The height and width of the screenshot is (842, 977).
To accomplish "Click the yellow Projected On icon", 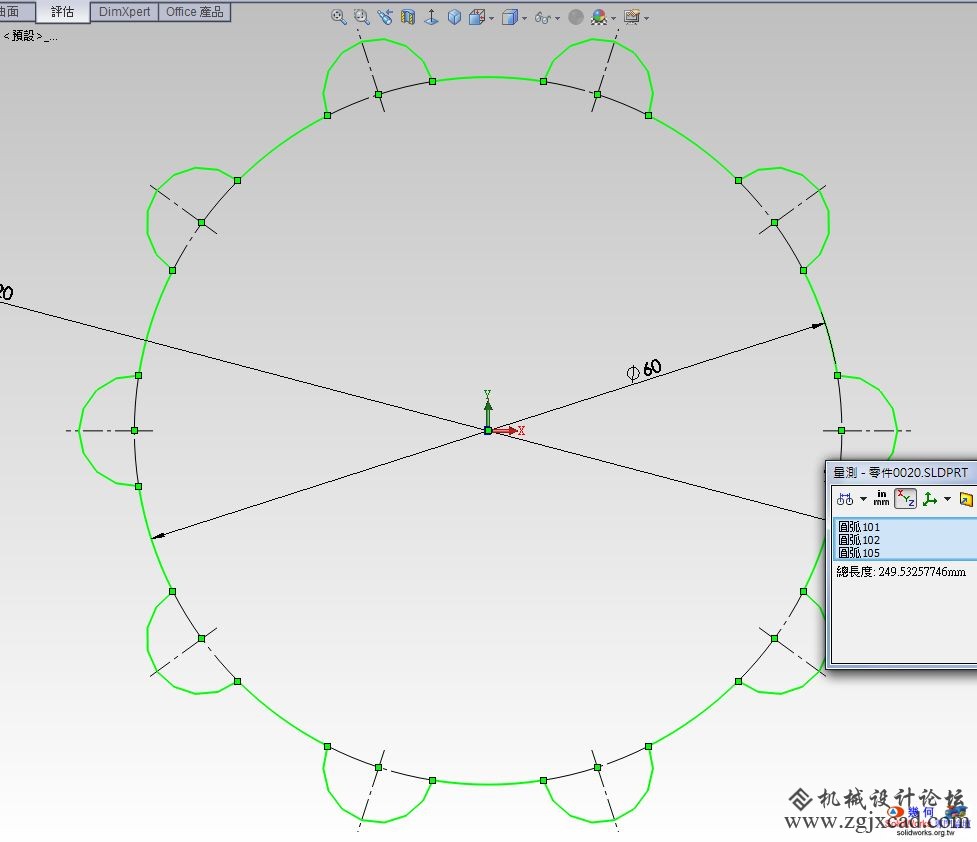I will [x=966, y=499].
